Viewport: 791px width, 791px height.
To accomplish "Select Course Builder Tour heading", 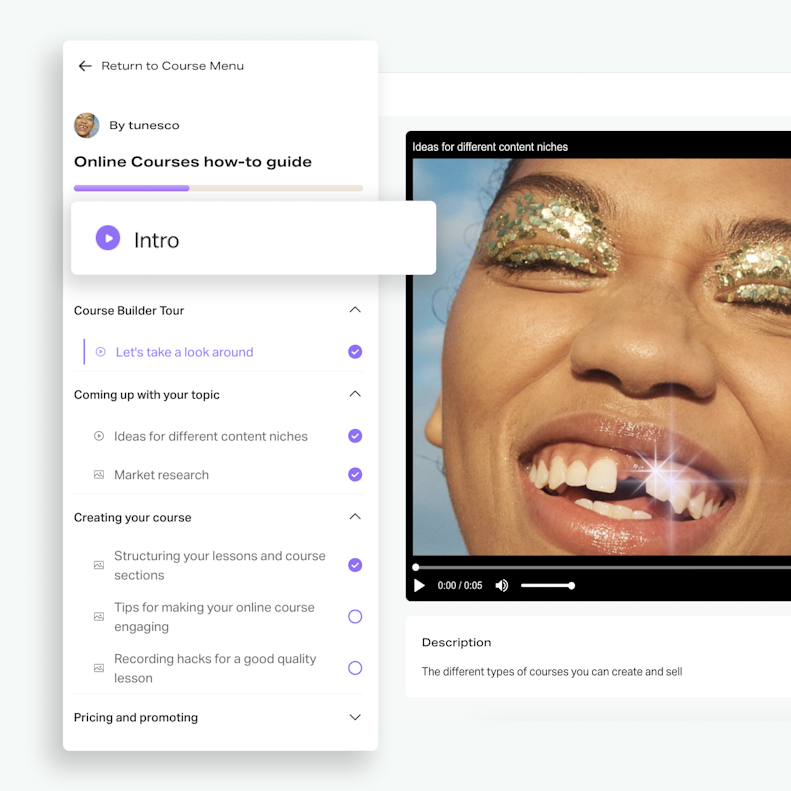I will [x=129, y=311].
